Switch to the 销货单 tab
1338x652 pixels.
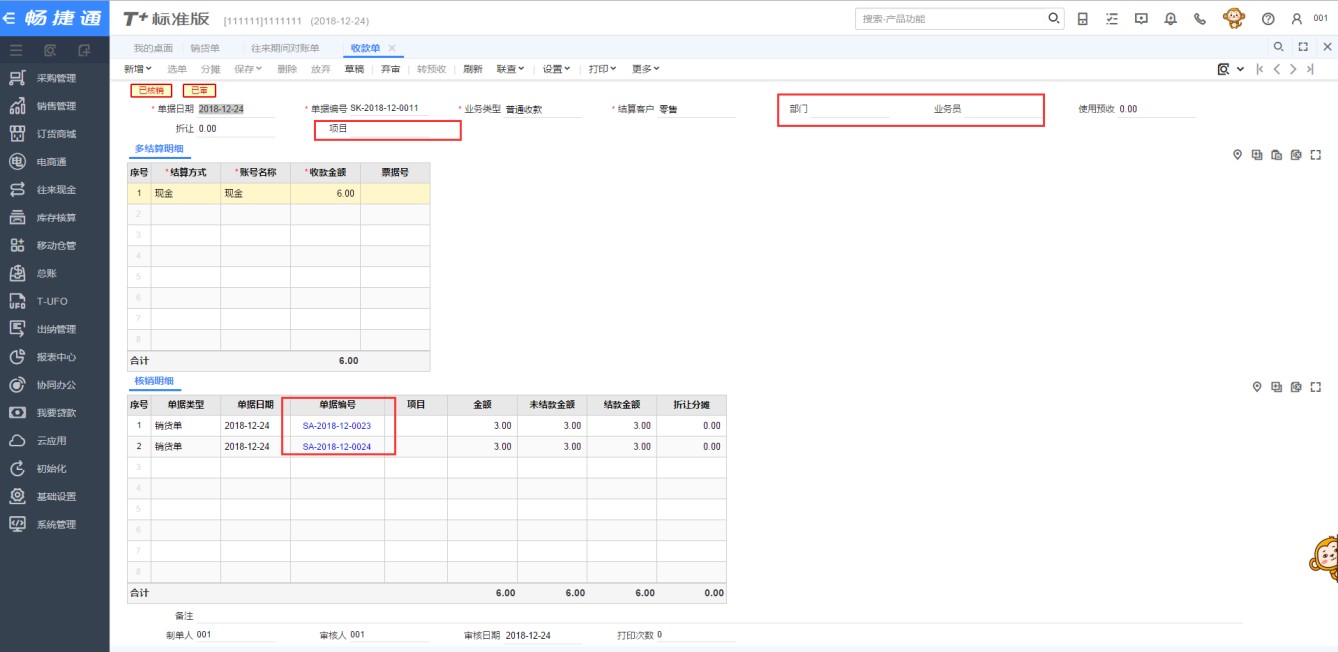[205, 48]
